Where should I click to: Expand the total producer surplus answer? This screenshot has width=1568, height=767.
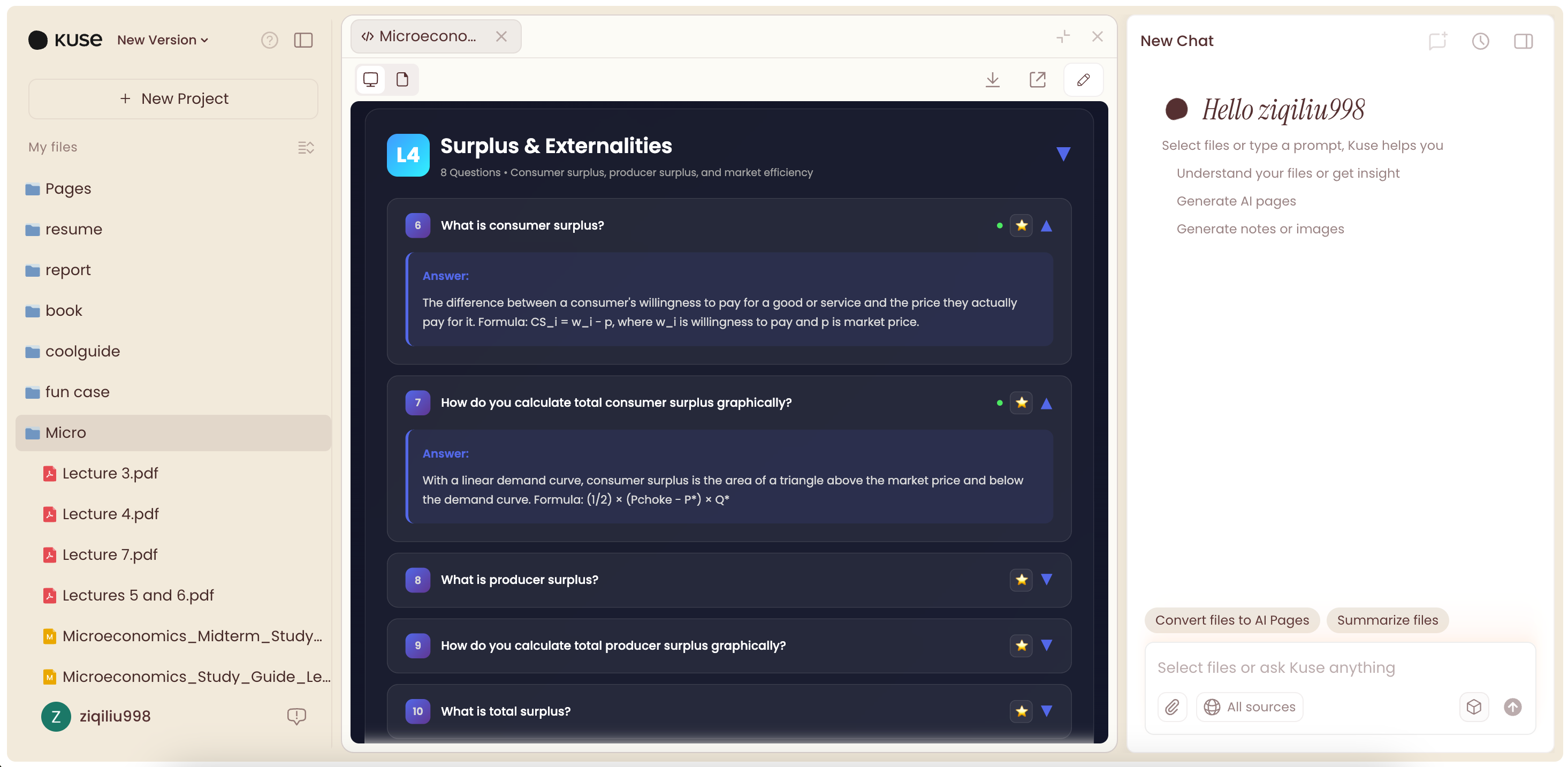(1047, 646)
